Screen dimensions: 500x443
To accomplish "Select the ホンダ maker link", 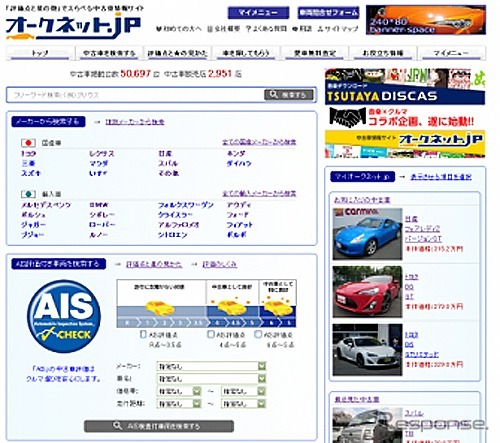I will (x=236, y=154).
